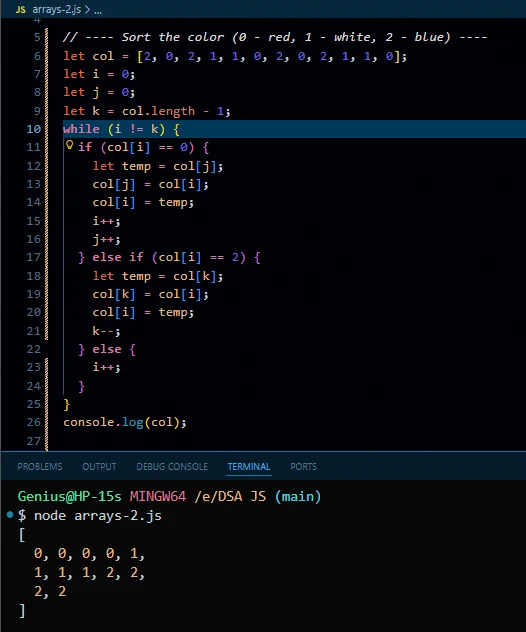Open the PORTS panel tab
Image resolution: width=526 pixels, height=632 pixels.
[x=304, y=467]
